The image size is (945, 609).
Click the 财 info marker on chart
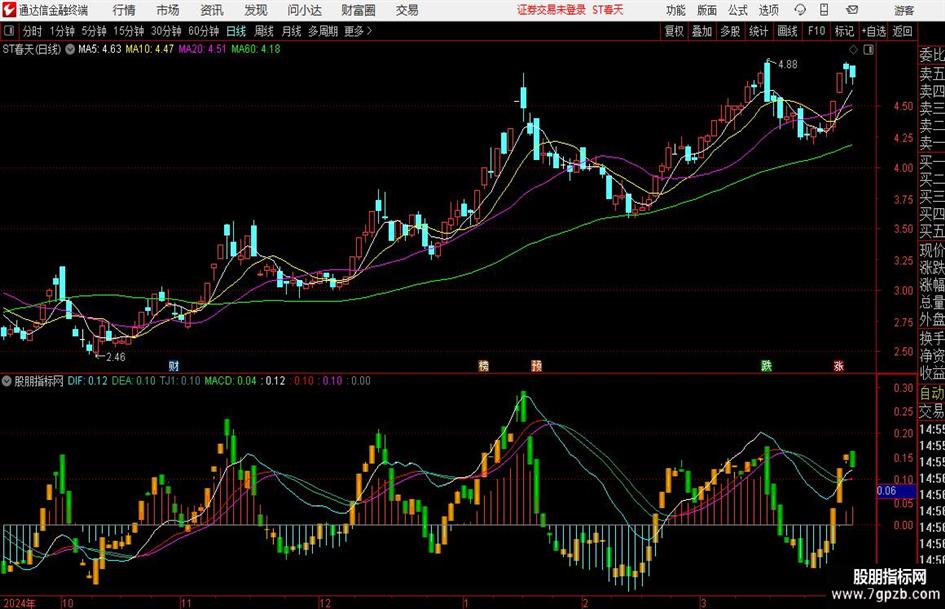174,365
